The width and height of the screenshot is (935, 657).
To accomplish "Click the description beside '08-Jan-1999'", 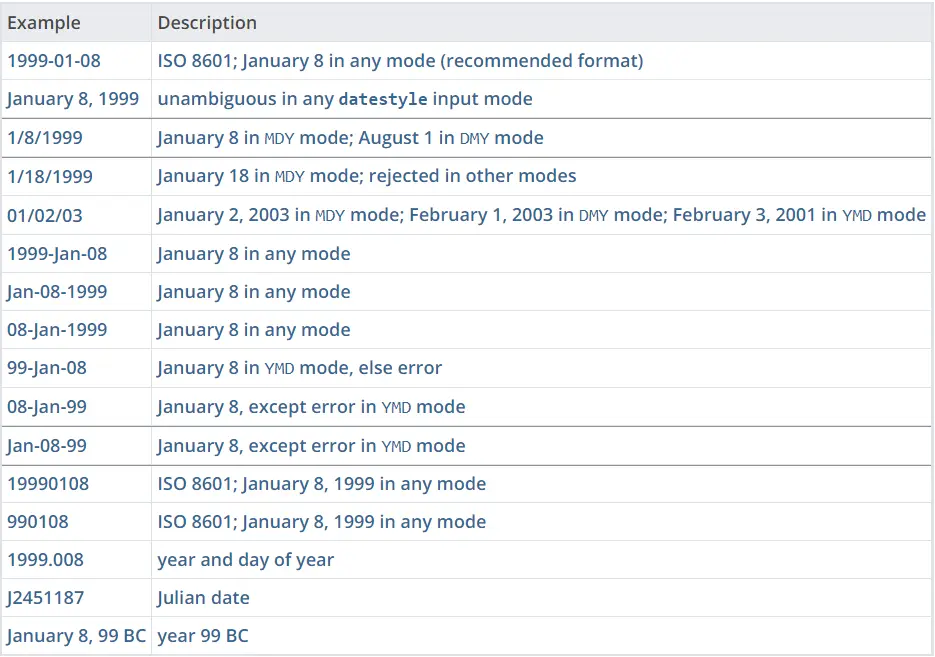I will (253, 330).
